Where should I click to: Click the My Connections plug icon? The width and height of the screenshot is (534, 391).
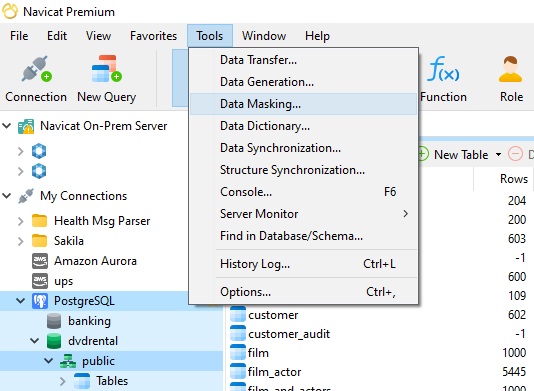tap(26, 196)
